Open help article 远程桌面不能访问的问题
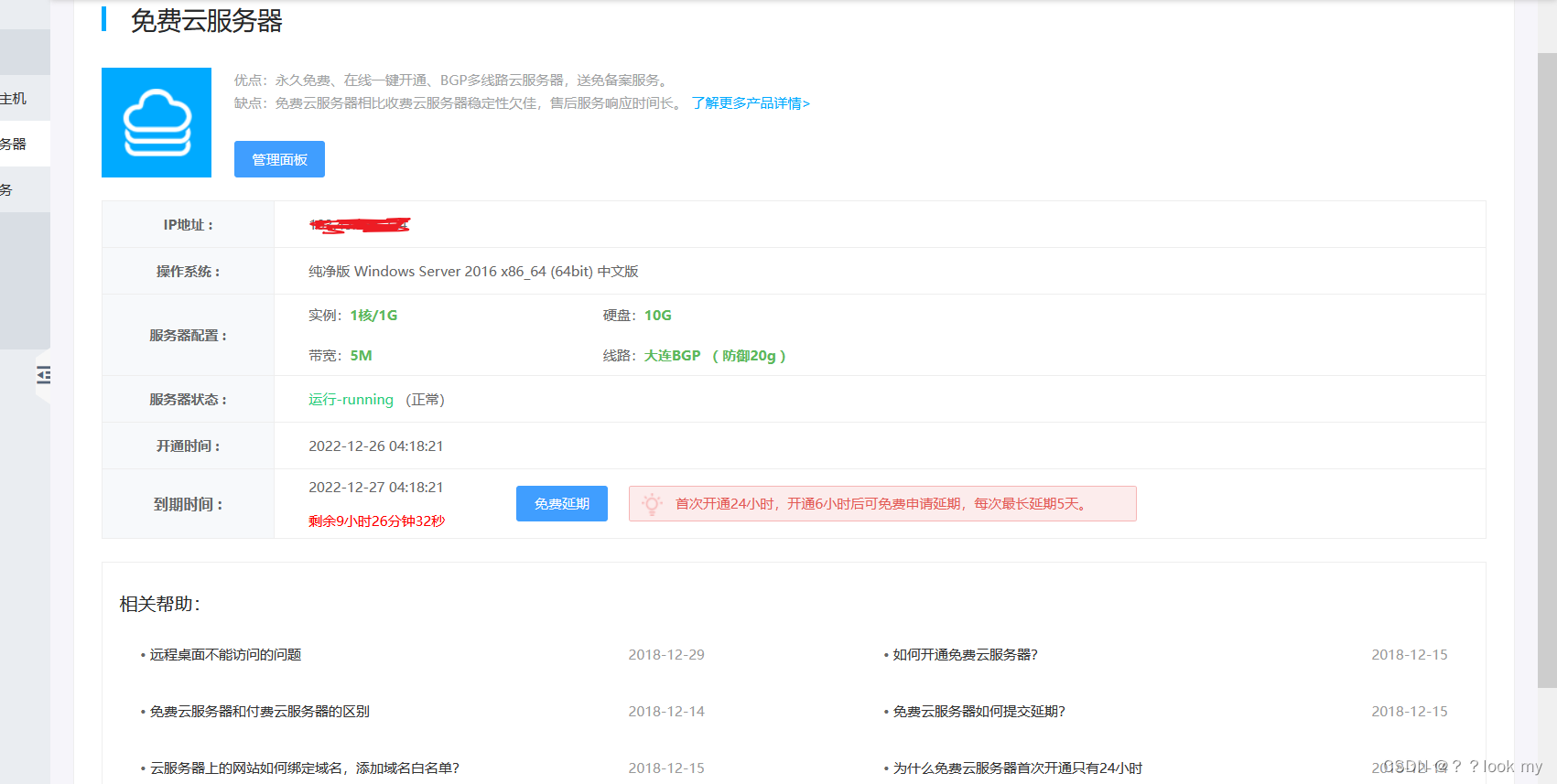 (225, 655)
